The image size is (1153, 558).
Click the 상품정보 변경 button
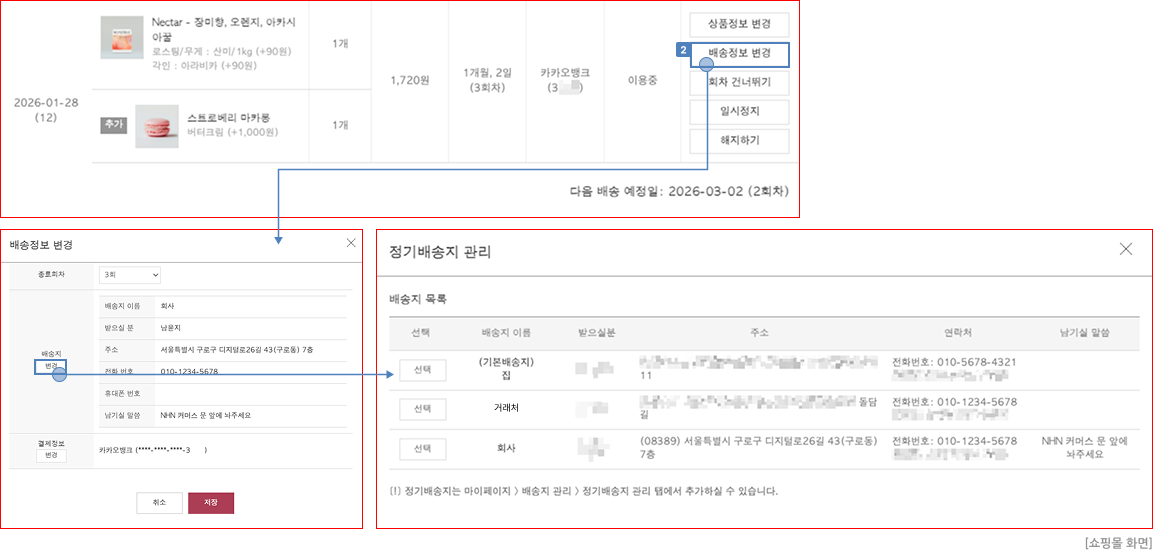[x=739, y=25]
